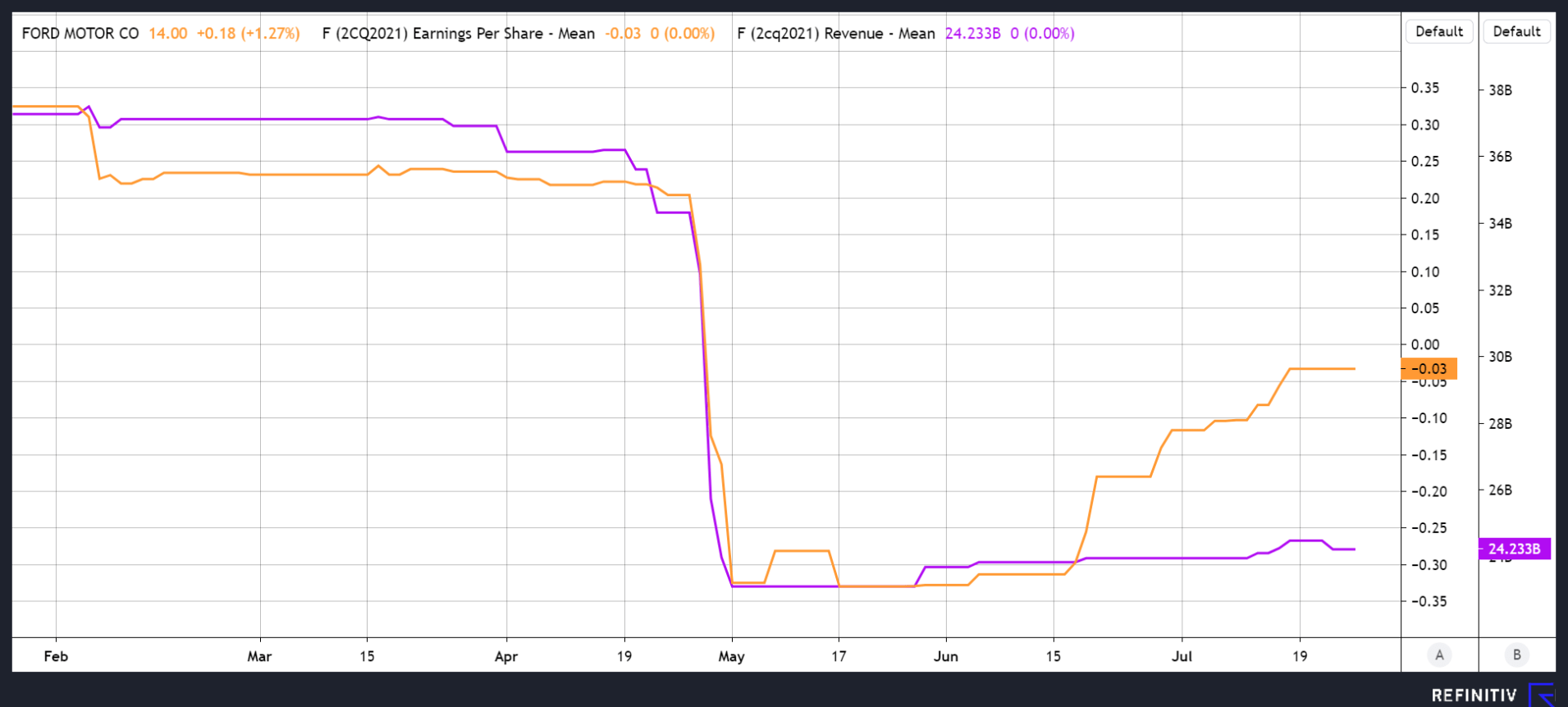Image resolution: width=1568 pixels, height=707 pixels.
Task: Click the 0.35 tick on EPS axis
Action: (x=1425, y=88)
